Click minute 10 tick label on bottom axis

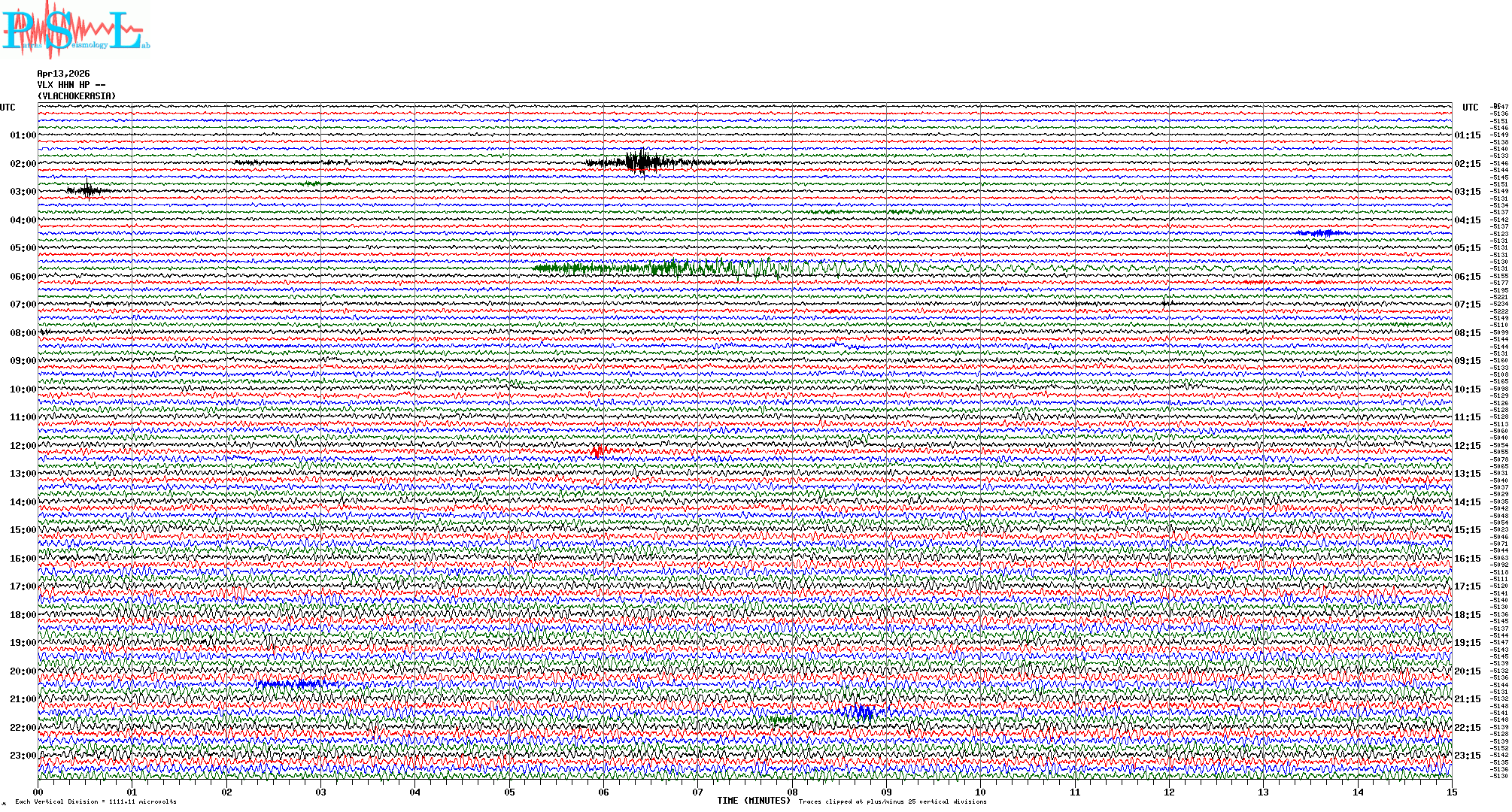980,792
